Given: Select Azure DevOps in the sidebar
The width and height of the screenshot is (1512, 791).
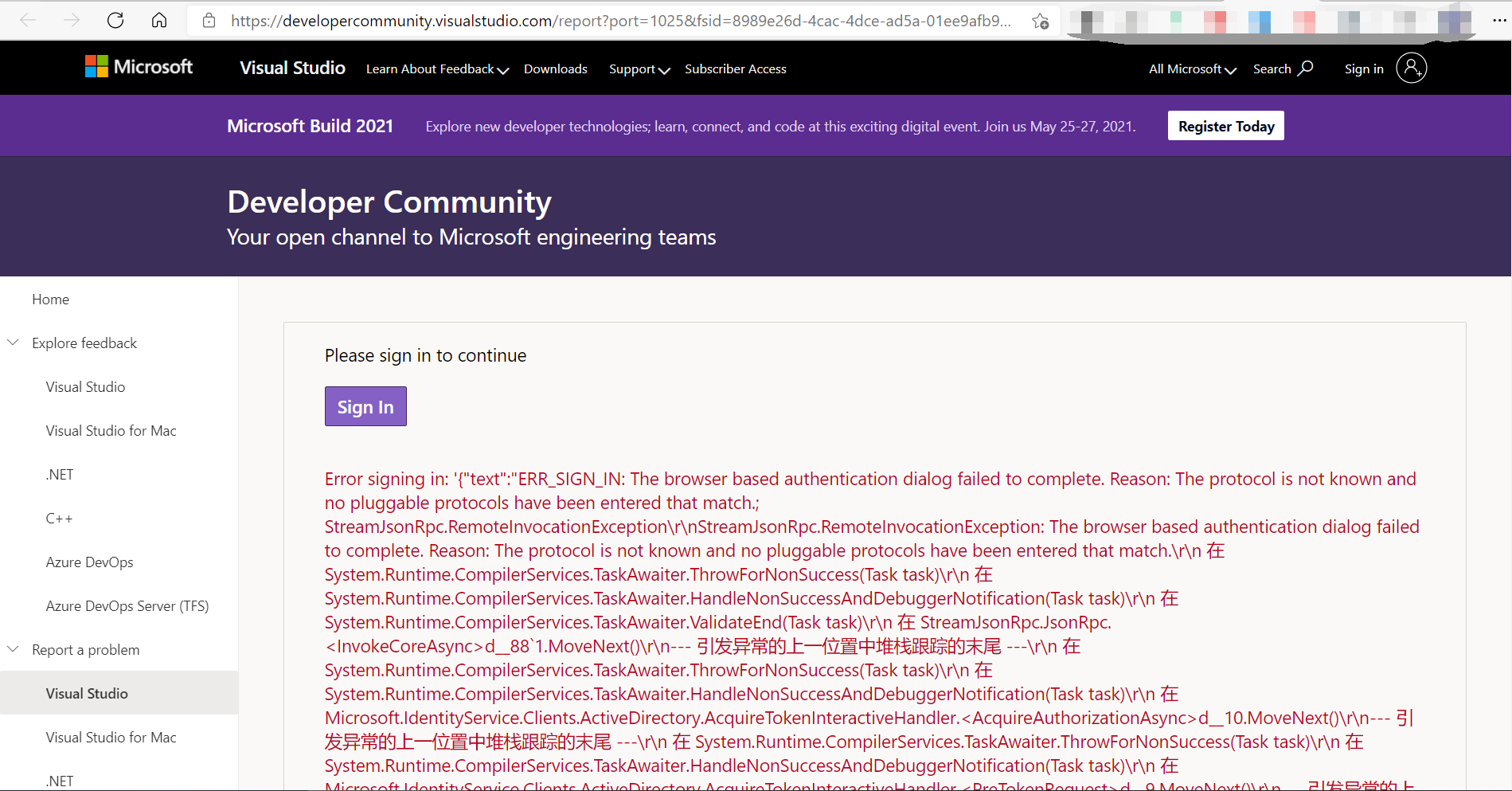Looking at the screenshot, I should [x=89, y=562].
